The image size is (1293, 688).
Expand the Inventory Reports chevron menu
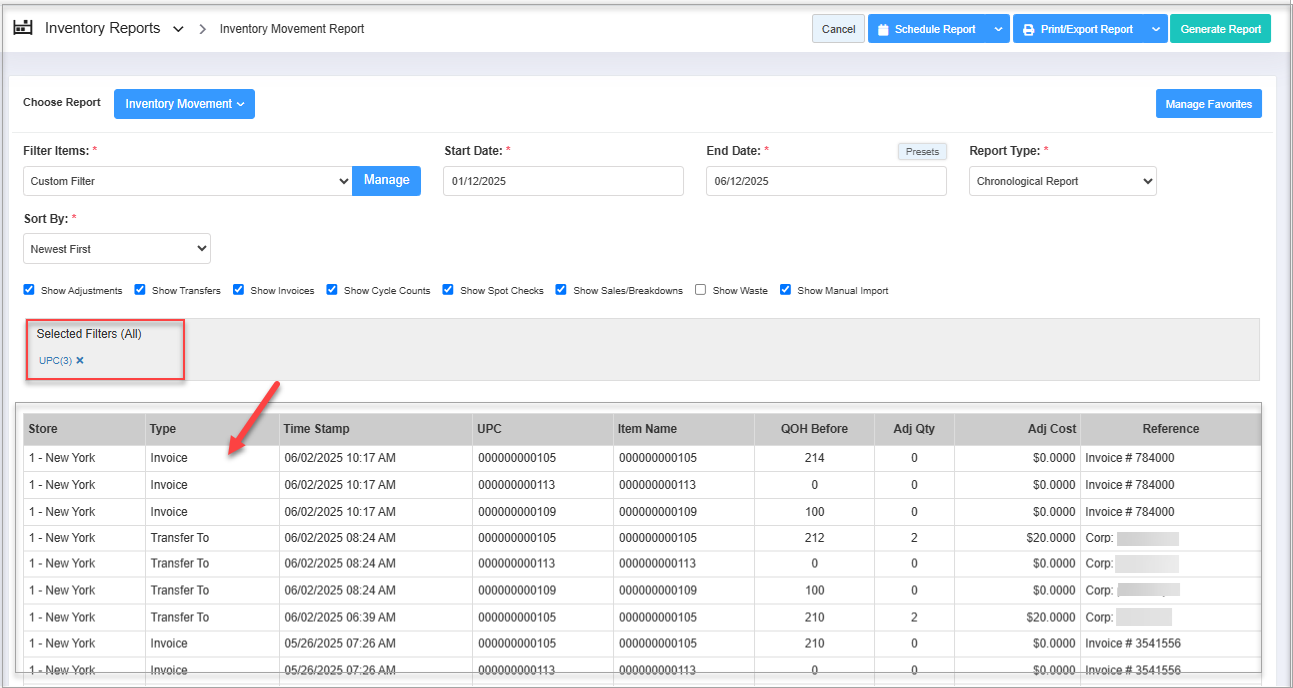(x=178, y=30)
